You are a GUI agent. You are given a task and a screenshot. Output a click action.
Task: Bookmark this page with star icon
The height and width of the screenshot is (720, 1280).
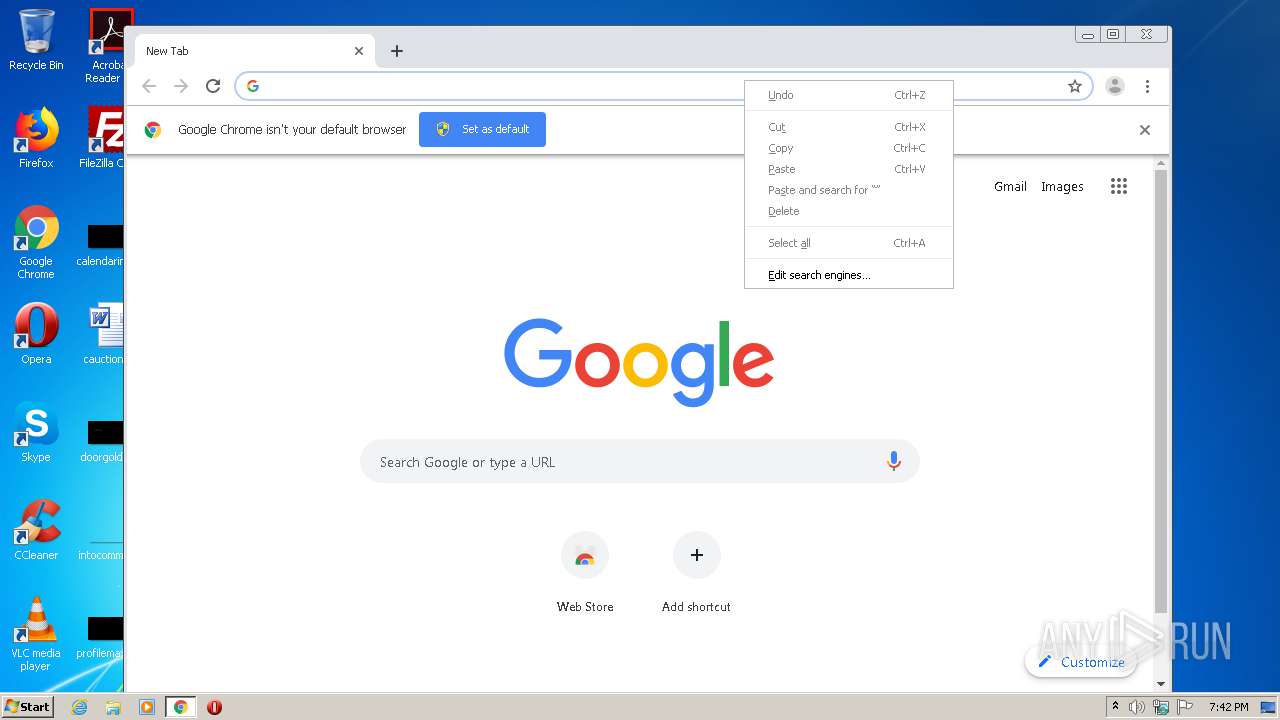click(x=1075, y=86)
